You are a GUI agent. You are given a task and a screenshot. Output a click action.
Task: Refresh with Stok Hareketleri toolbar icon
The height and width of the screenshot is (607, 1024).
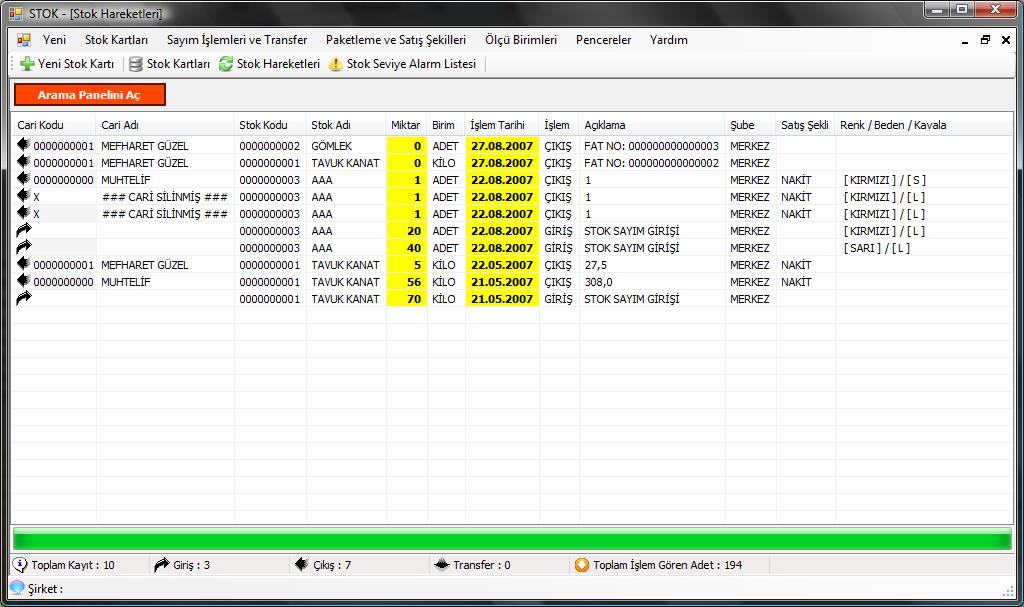point(226,64)
